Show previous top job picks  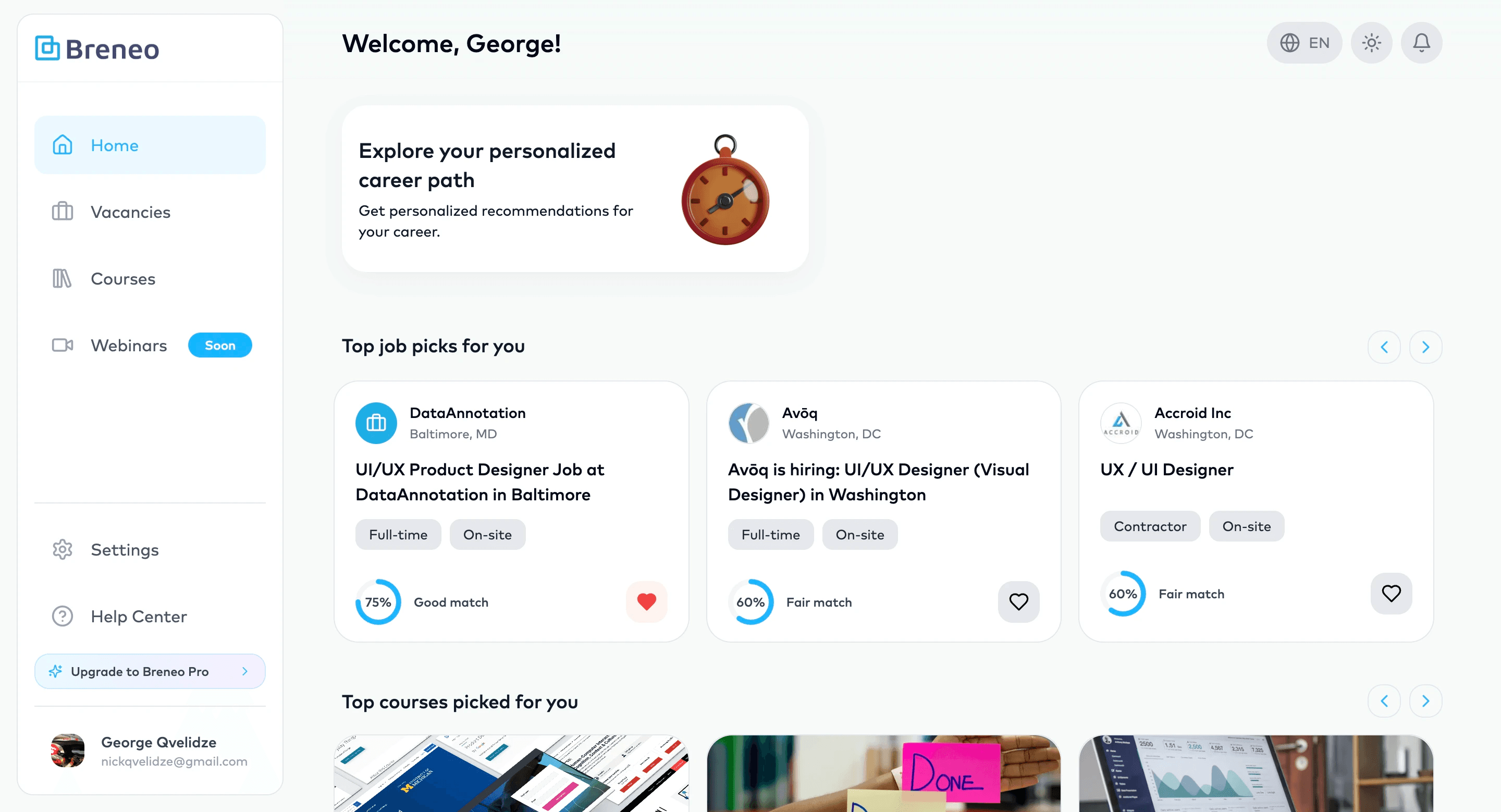(x=1384, y=347)
